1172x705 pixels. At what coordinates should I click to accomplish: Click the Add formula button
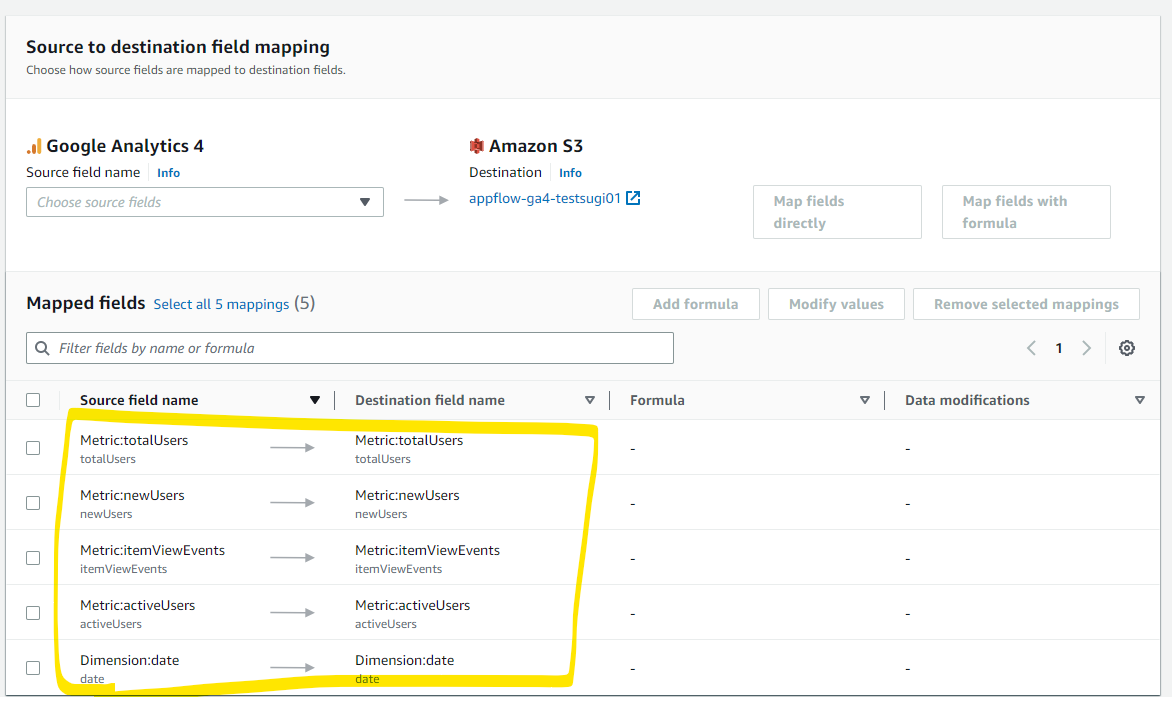tap(696, 304)
